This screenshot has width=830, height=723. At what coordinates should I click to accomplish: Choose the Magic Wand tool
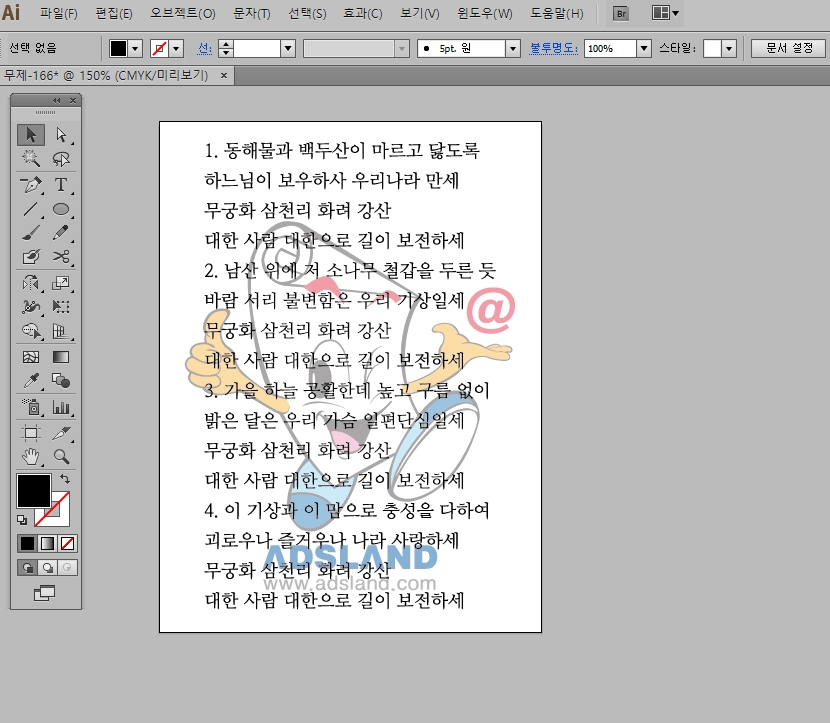(x=31, y=158)
